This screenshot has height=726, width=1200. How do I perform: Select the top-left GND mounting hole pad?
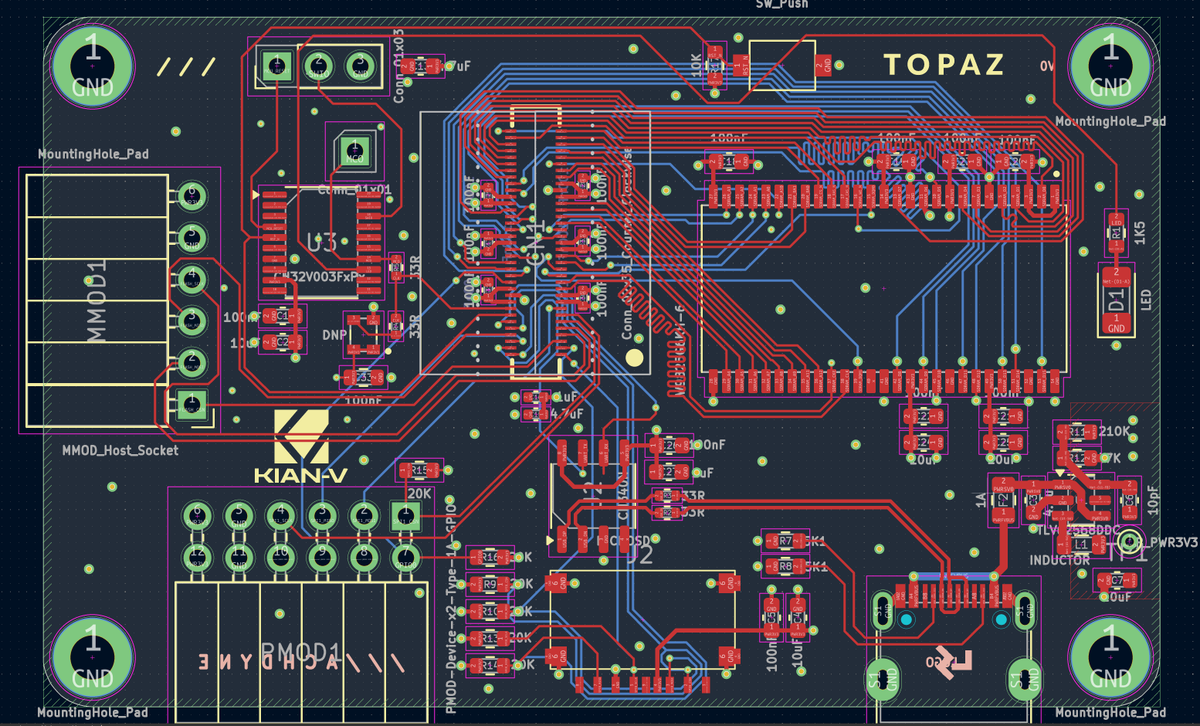coord(92,67)
